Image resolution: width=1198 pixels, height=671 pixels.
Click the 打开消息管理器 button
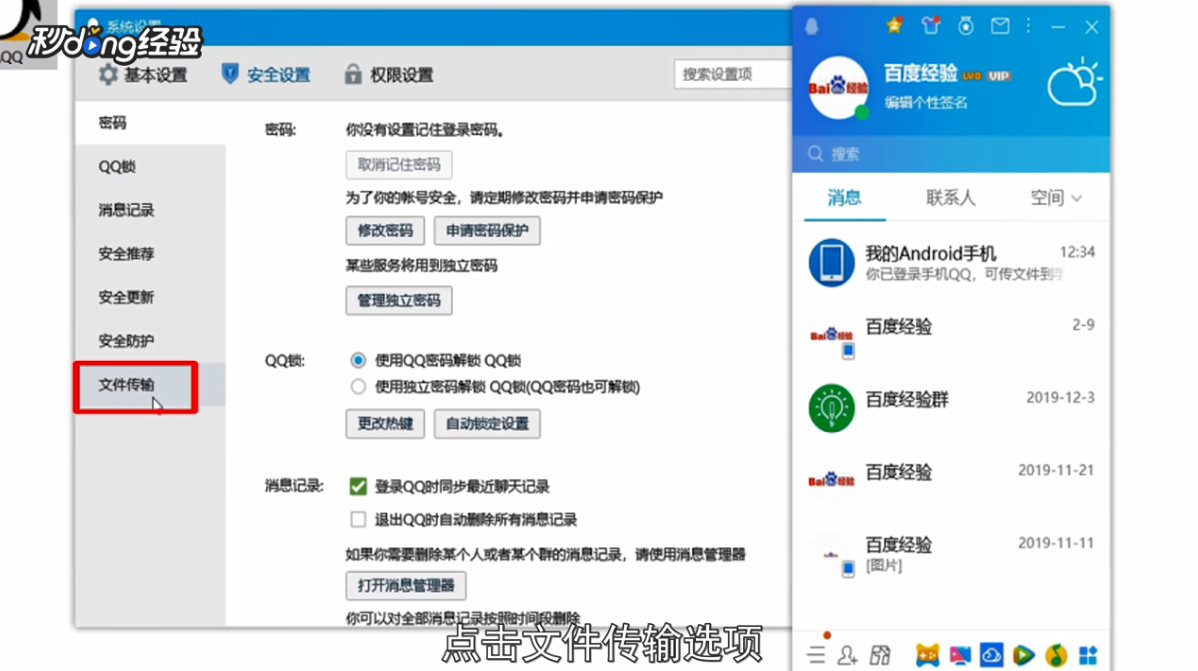click(x=406, y=585)
